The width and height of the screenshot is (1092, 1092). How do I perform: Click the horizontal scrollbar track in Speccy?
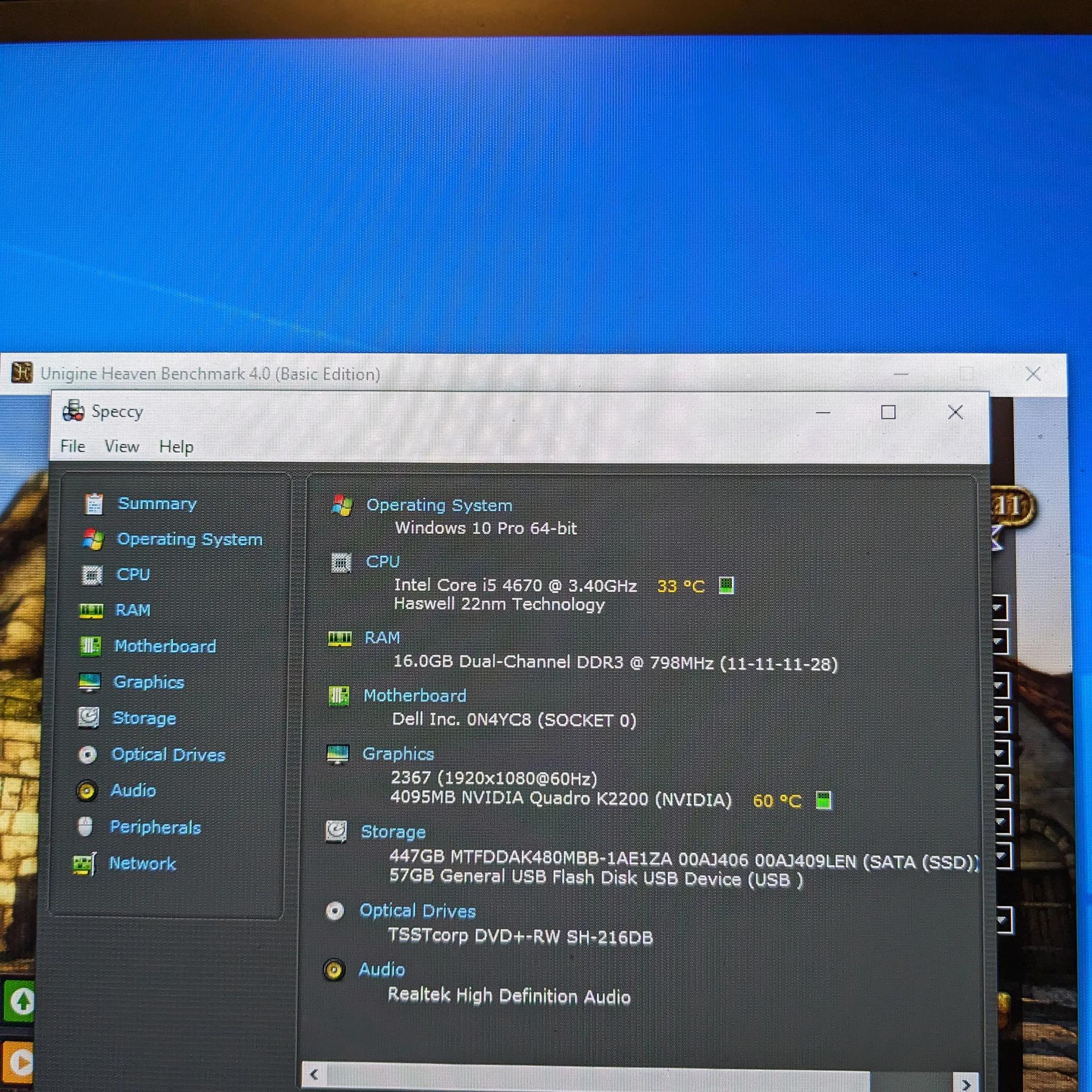(641, 1077)
